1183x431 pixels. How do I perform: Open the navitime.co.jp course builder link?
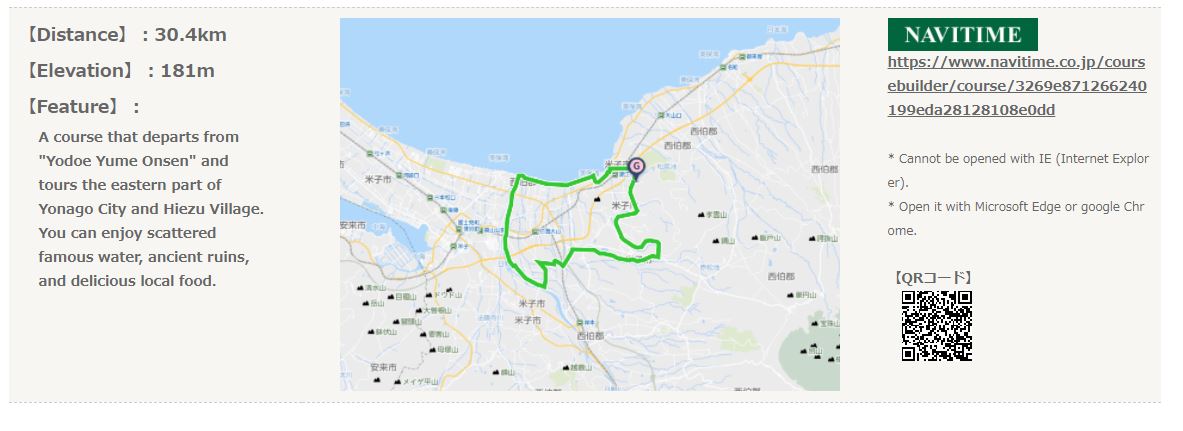(x=1017, y=86)
